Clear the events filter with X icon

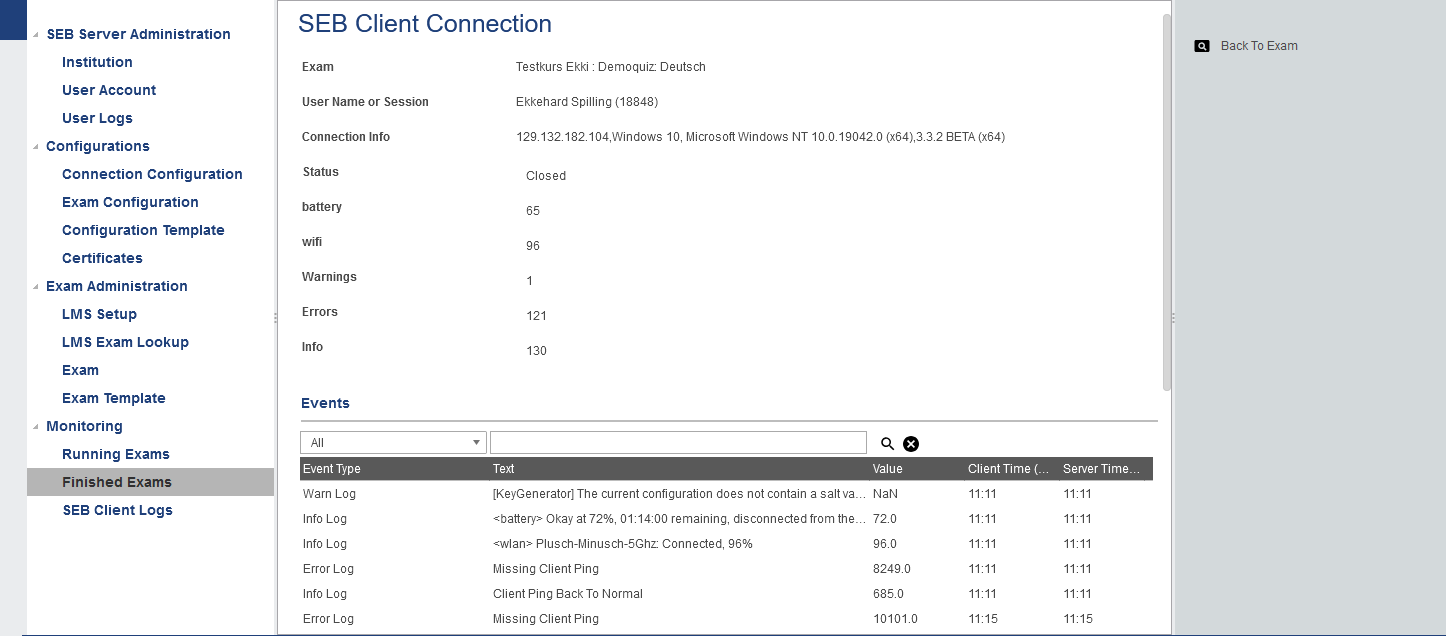click(x=911, y=444)
